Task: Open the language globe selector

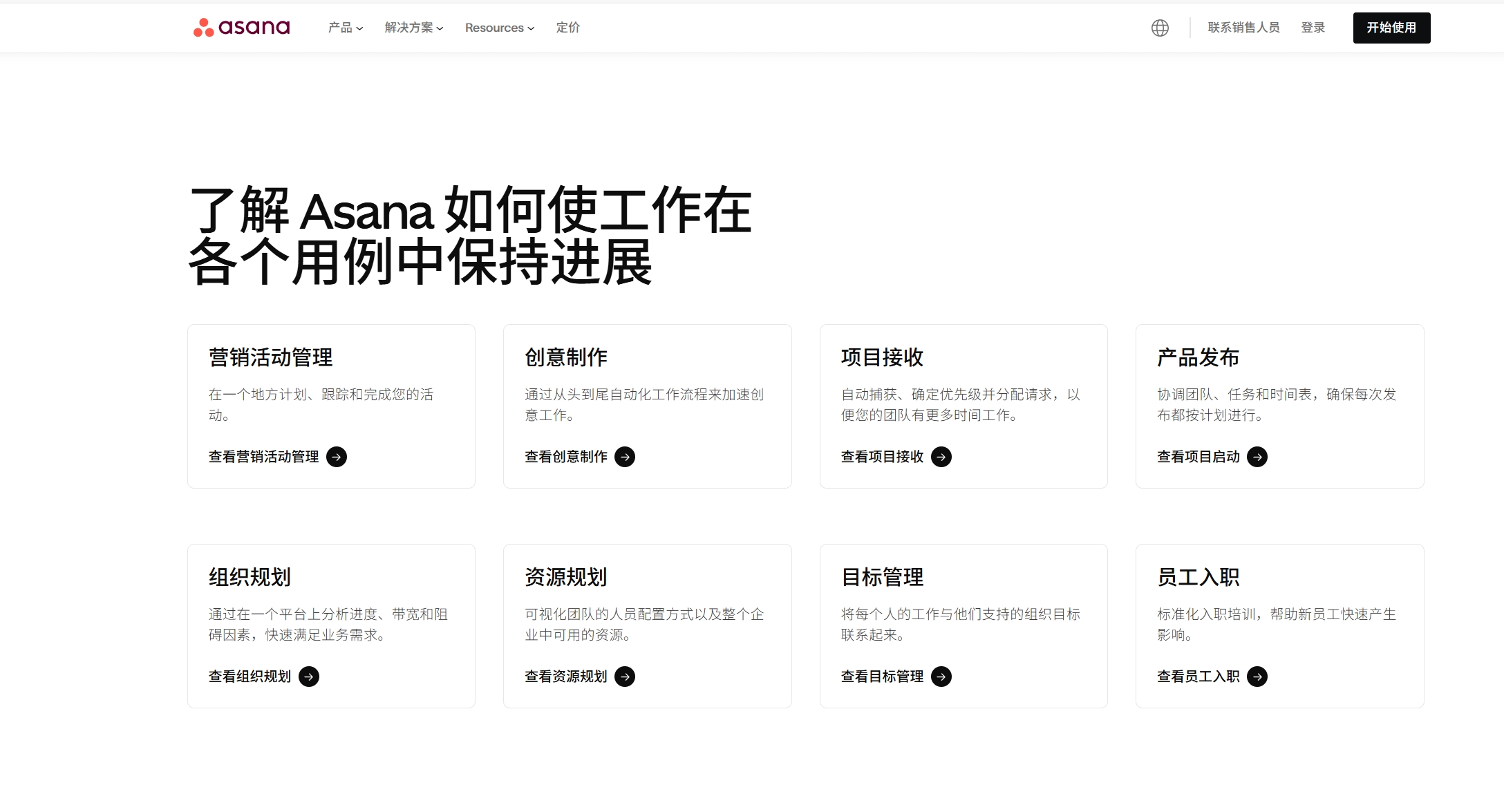Action: pyautogui.click(x=1160, y=28)
